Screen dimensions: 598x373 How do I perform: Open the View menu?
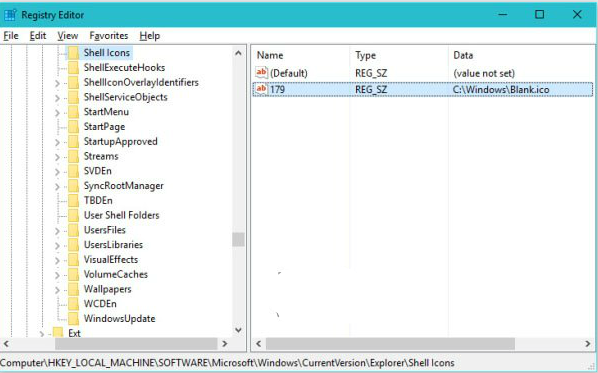68,36
